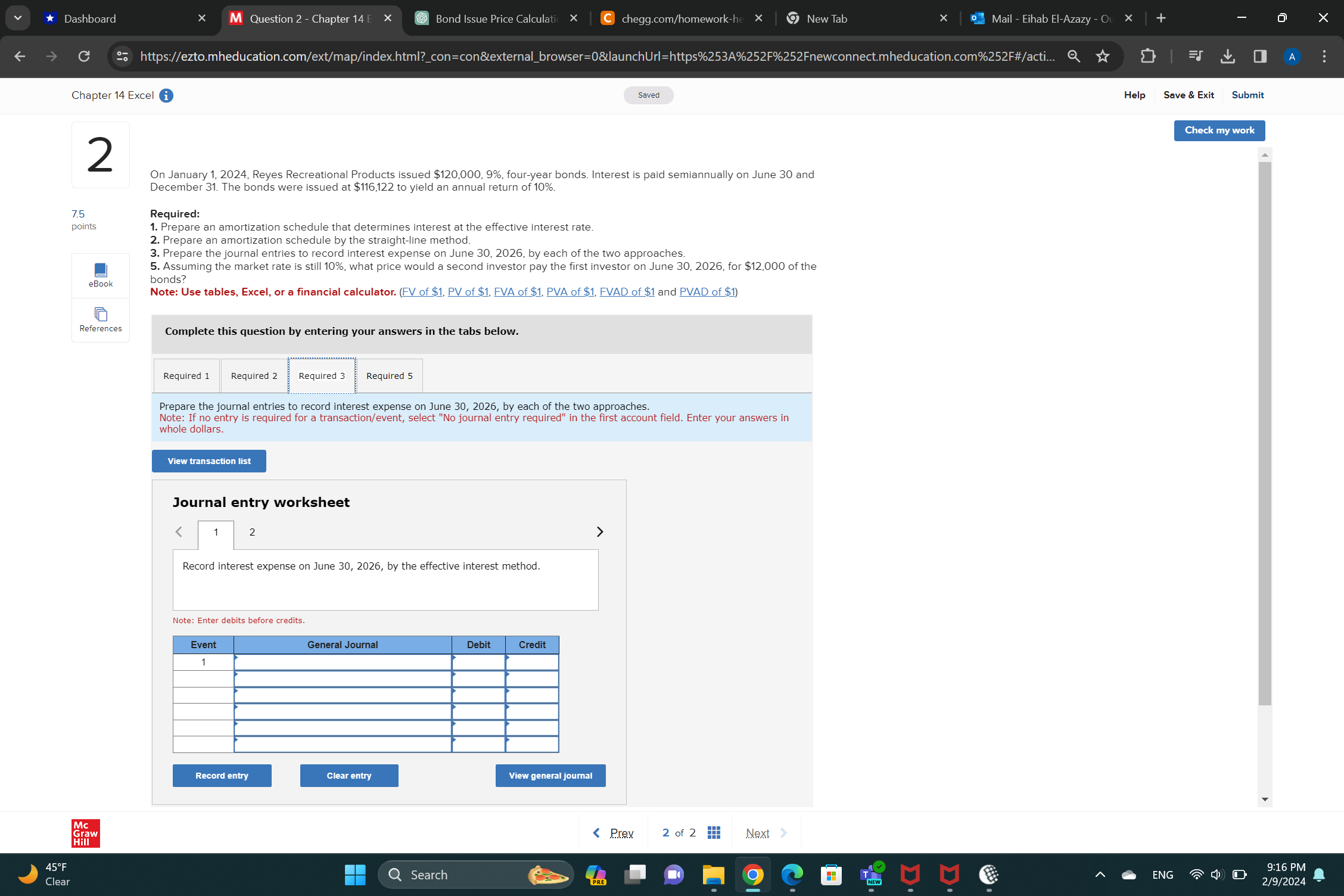Reload the page with refresh icon
Image resolution: width=1344 pixels, height=896 pixels.
pos(84,57)
